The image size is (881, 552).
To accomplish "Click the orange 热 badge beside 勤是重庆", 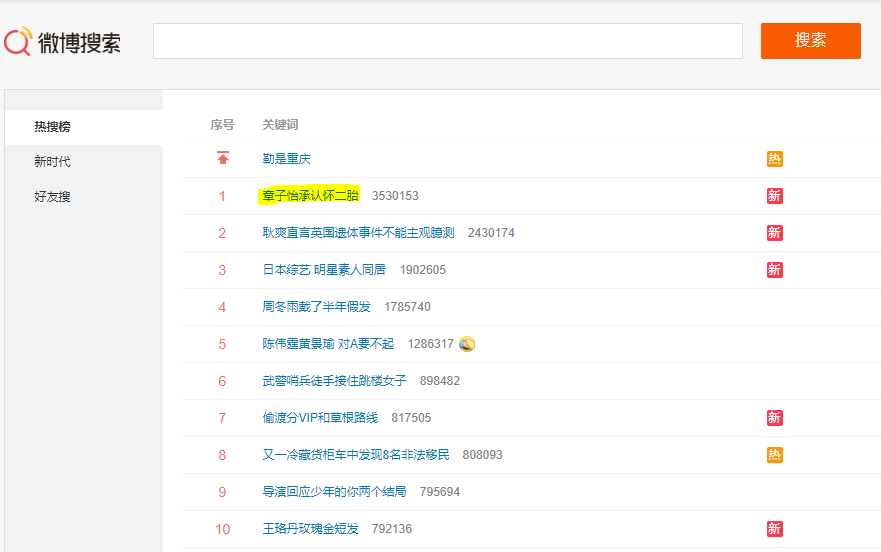I will [x=774, y=159].
